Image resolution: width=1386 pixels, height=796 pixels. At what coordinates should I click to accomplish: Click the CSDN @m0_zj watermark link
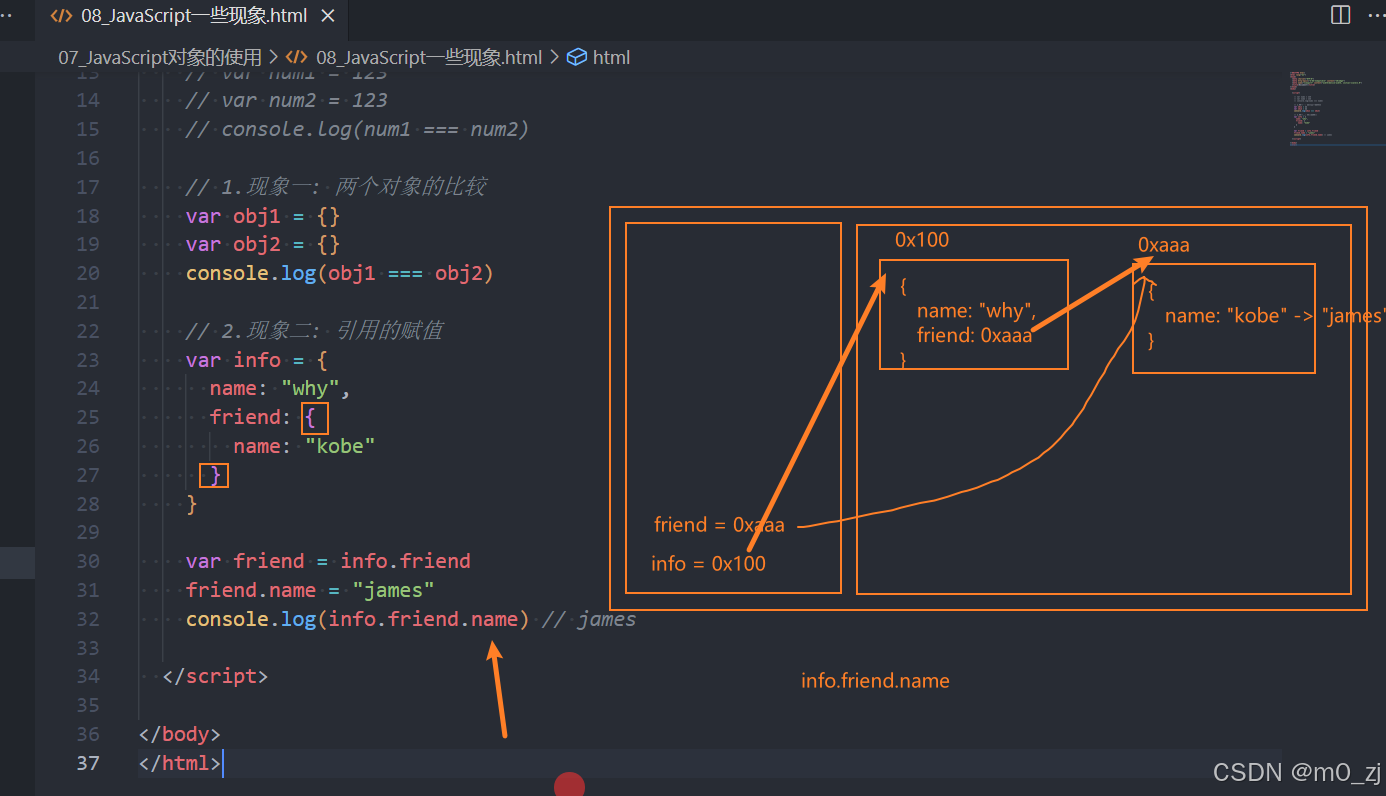coord(1296,771)
